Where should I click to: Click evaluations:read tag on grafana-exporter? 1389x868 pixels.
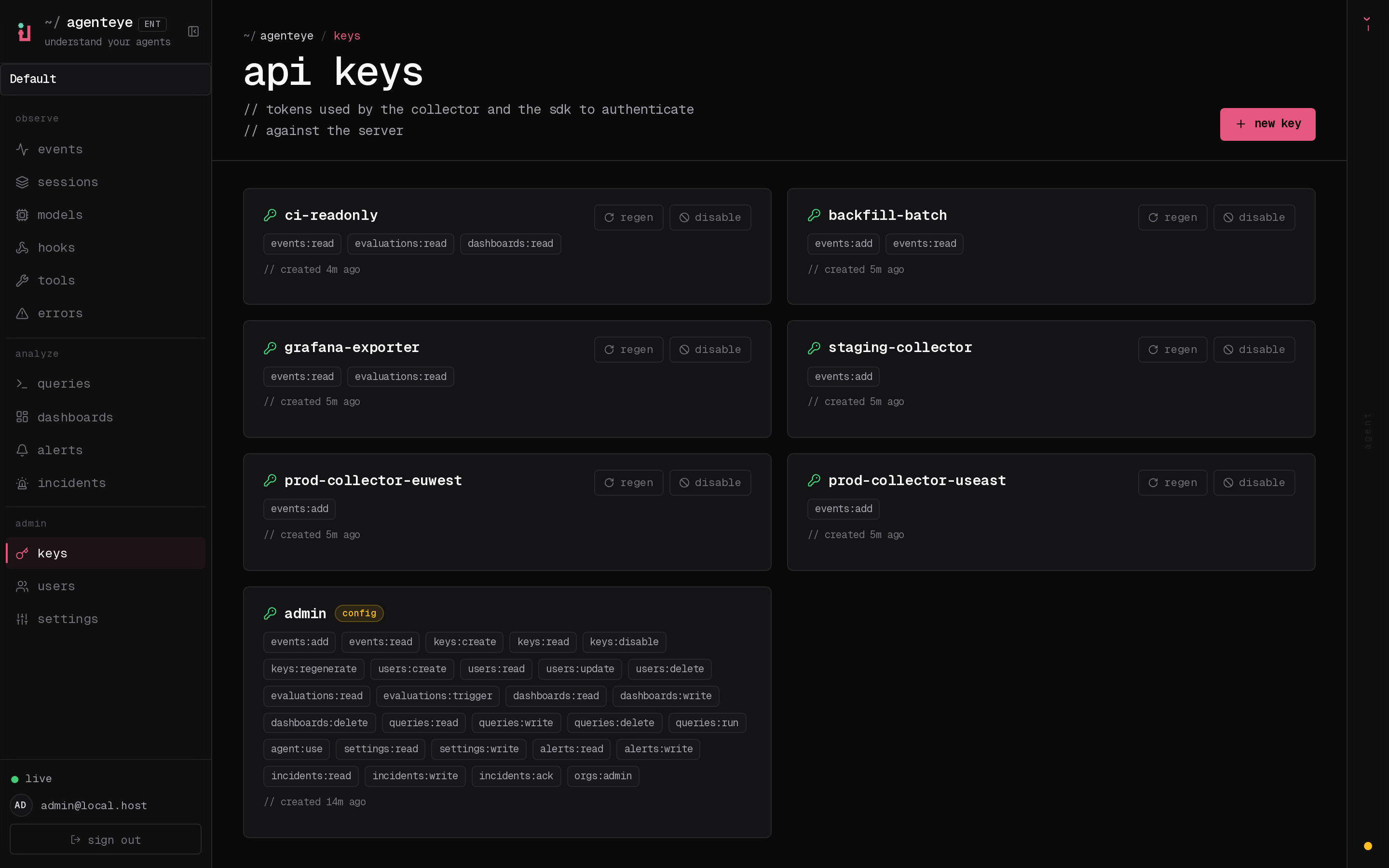tap(401, 377)
